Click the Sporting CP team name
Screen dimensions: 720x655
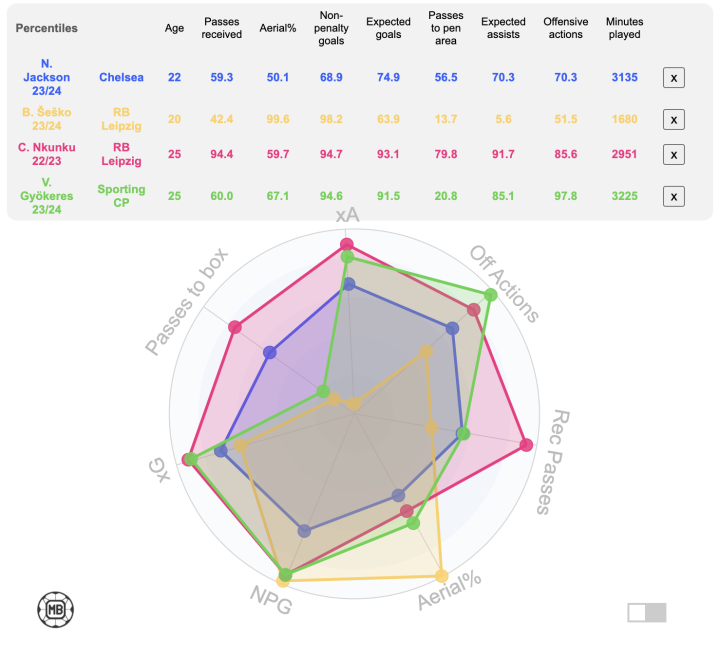click(121, 196)
